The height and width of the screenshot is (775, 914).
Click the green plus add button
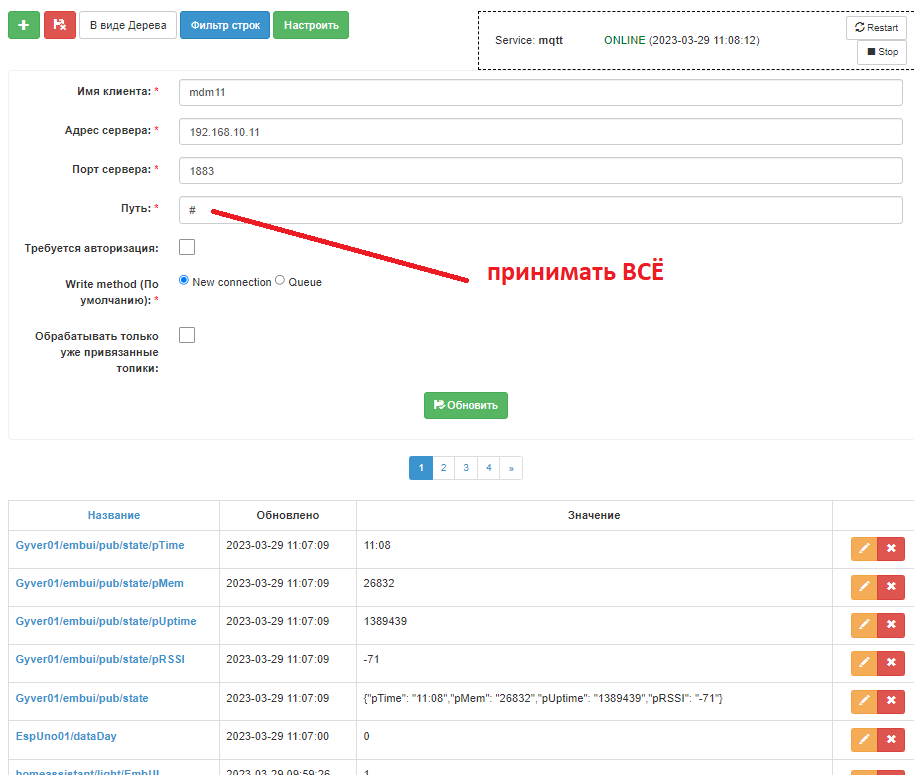24,25
